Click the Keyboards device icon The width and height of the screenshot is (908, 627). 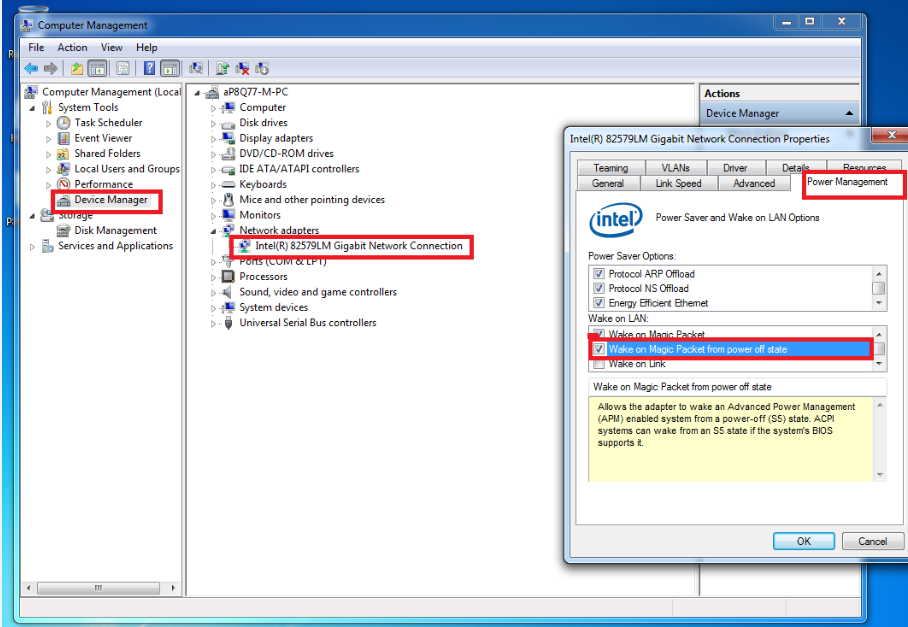(229, 184)
